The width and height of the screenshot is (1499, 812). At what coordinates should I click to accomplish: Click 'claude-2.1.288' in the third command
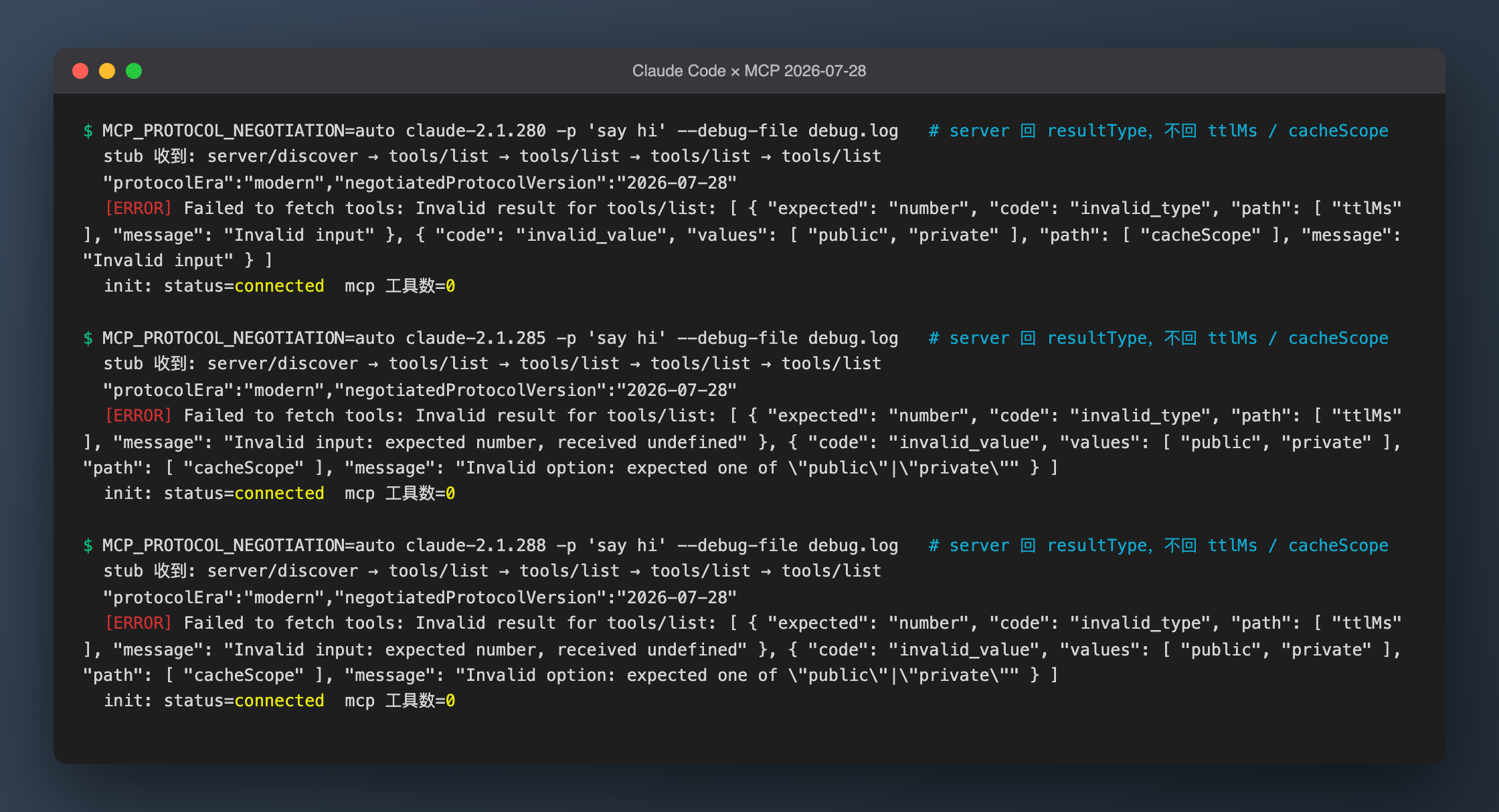click(x=476, y=545)
